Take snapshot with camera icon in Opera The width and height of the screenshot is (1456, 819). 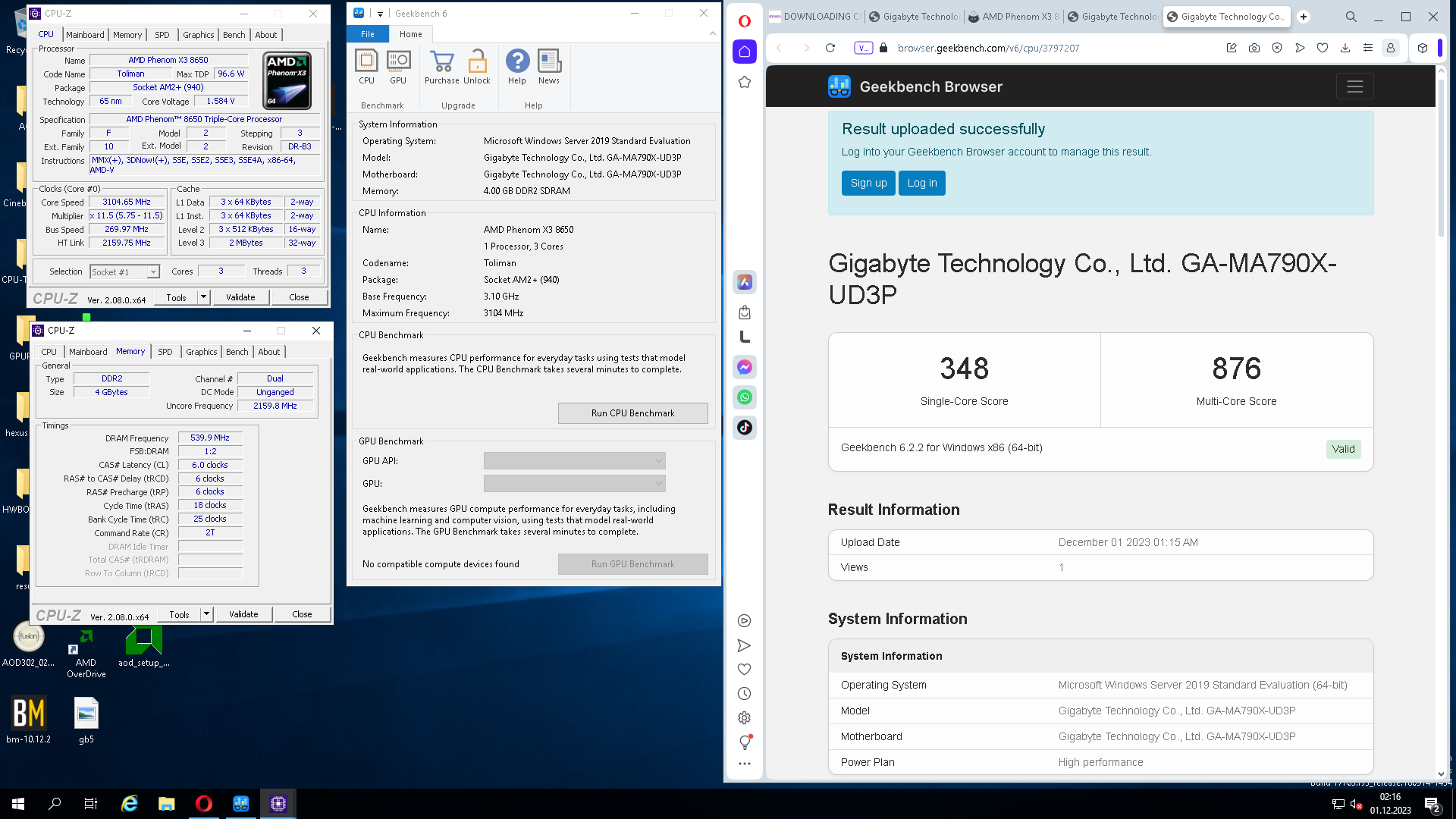point(1254,48)
